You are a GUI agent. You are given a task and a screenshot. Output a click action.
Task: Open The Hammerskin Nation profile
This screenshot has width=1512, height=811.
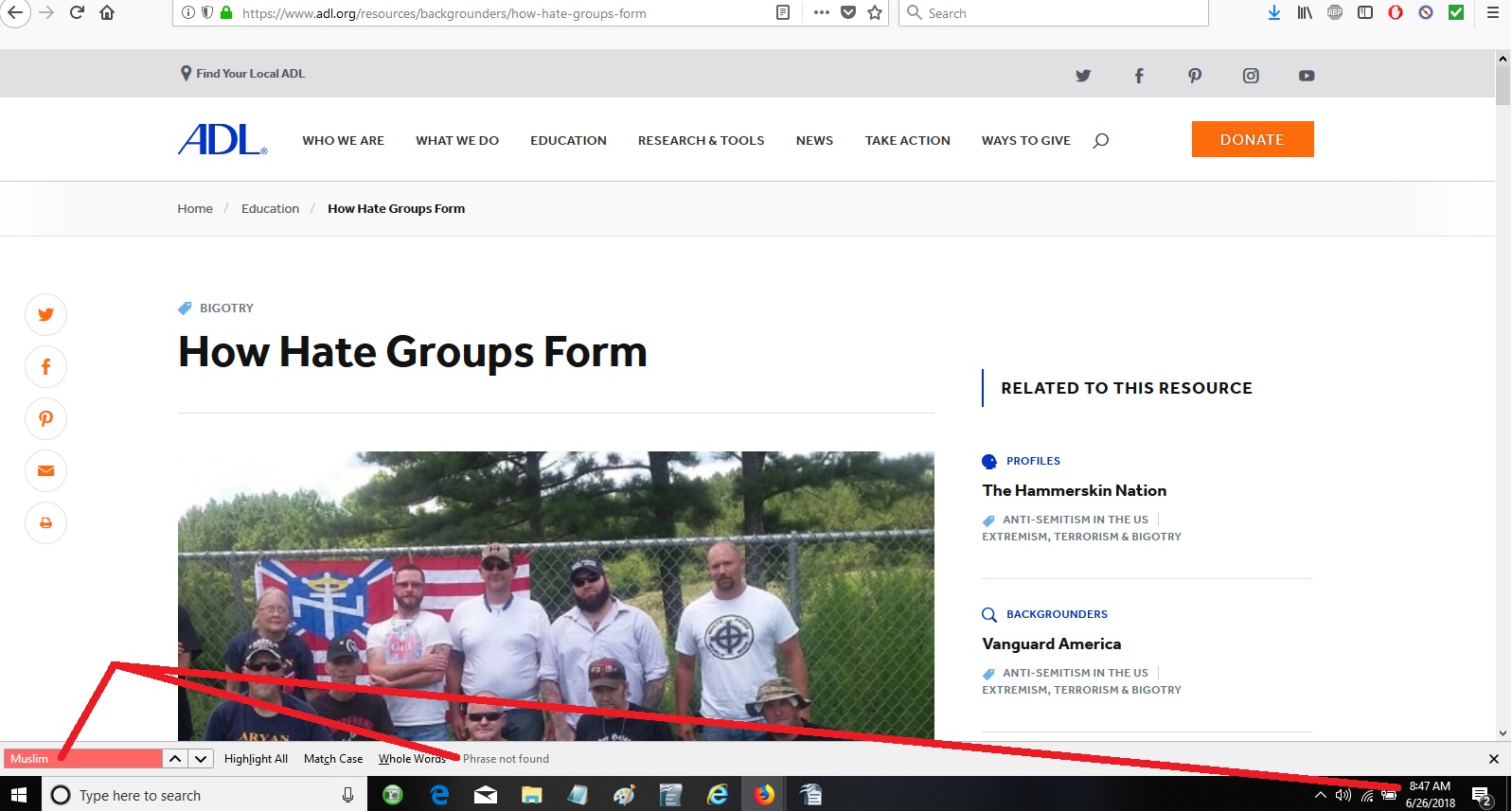coord(1074,490)
